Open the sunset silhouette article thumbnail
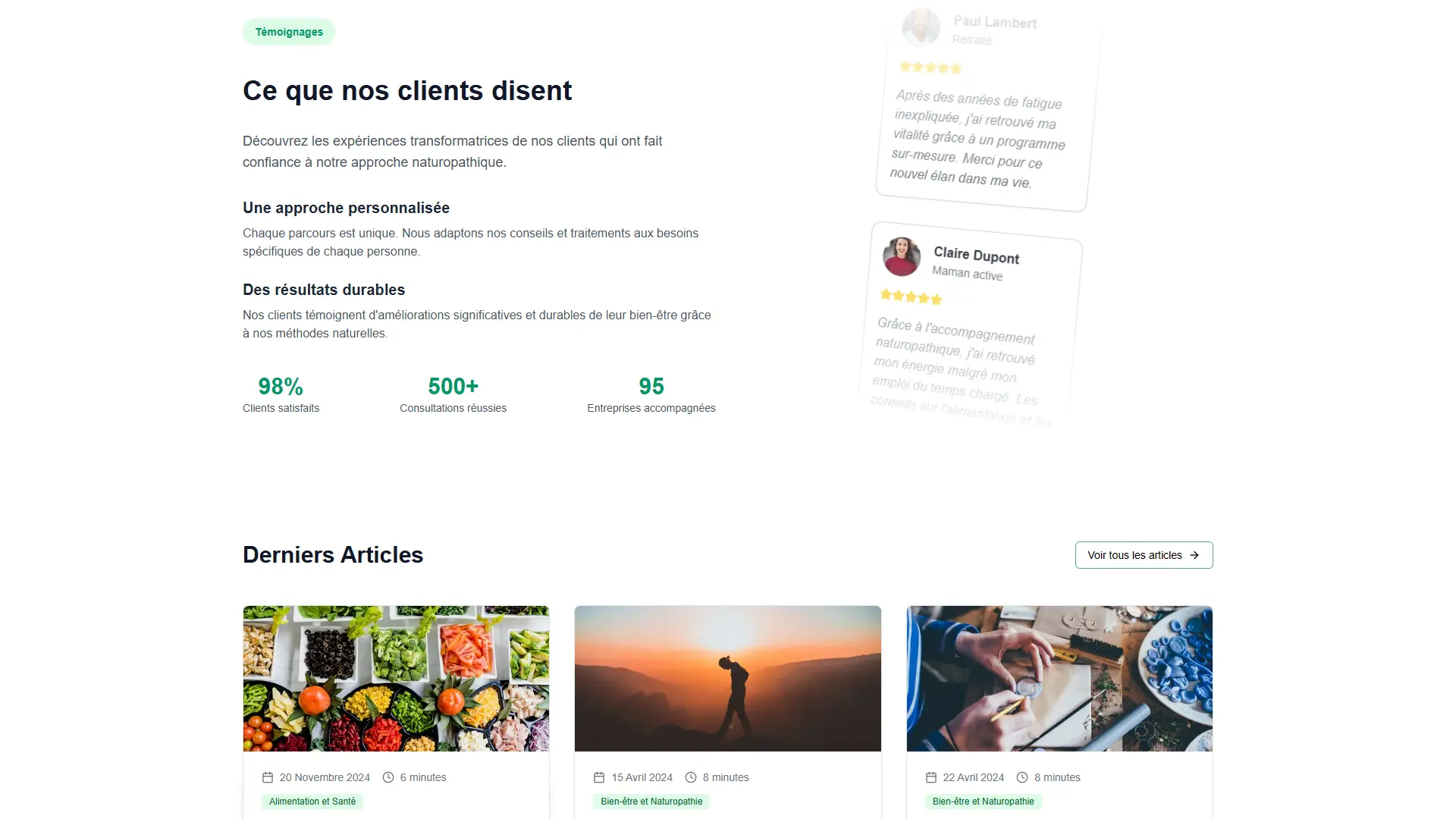Image resolution: width=1456 pixels, height=819 pixels. click(728, 679)
